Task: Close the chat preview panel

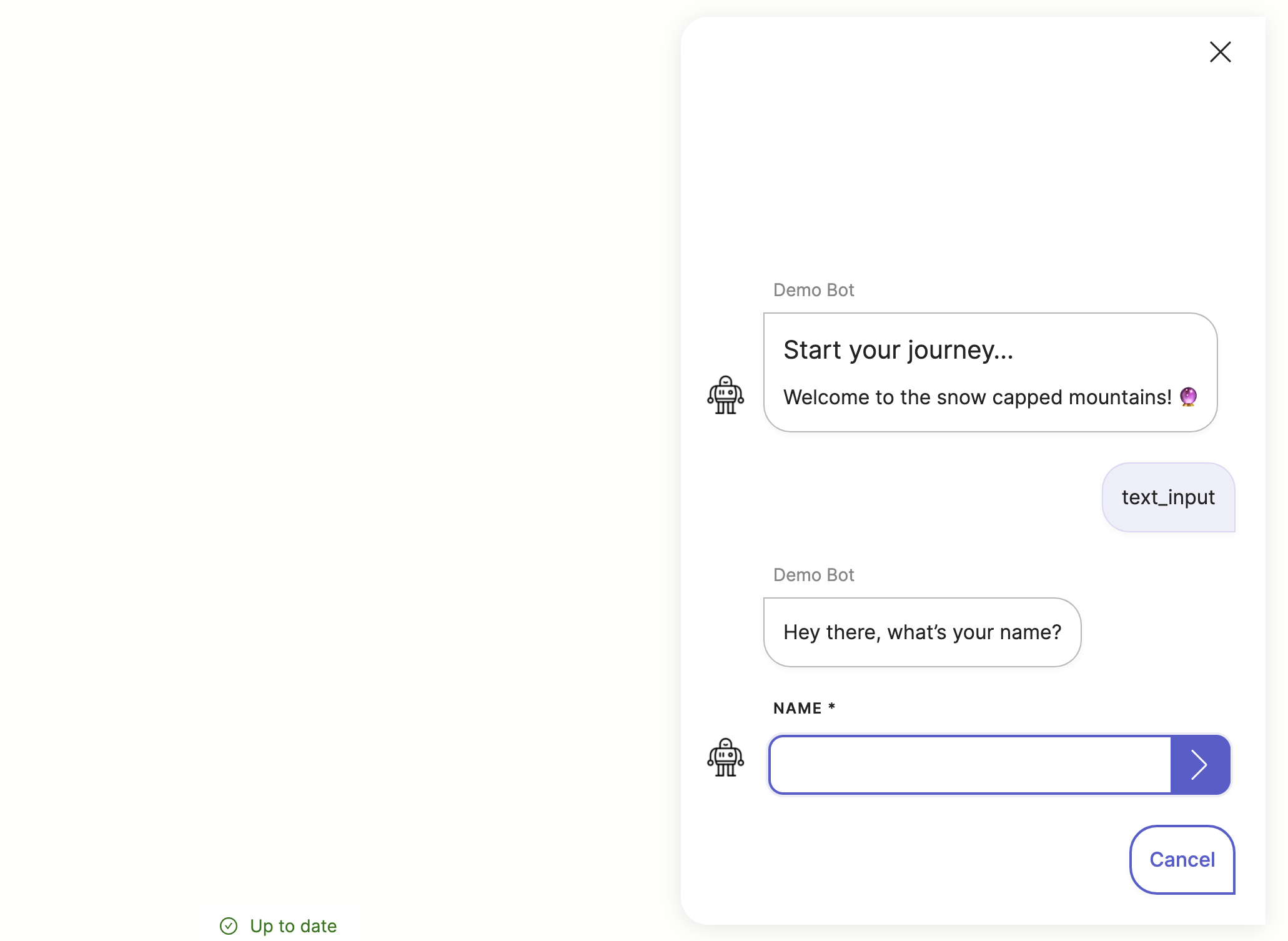Action: click(x=1219, y=52)
